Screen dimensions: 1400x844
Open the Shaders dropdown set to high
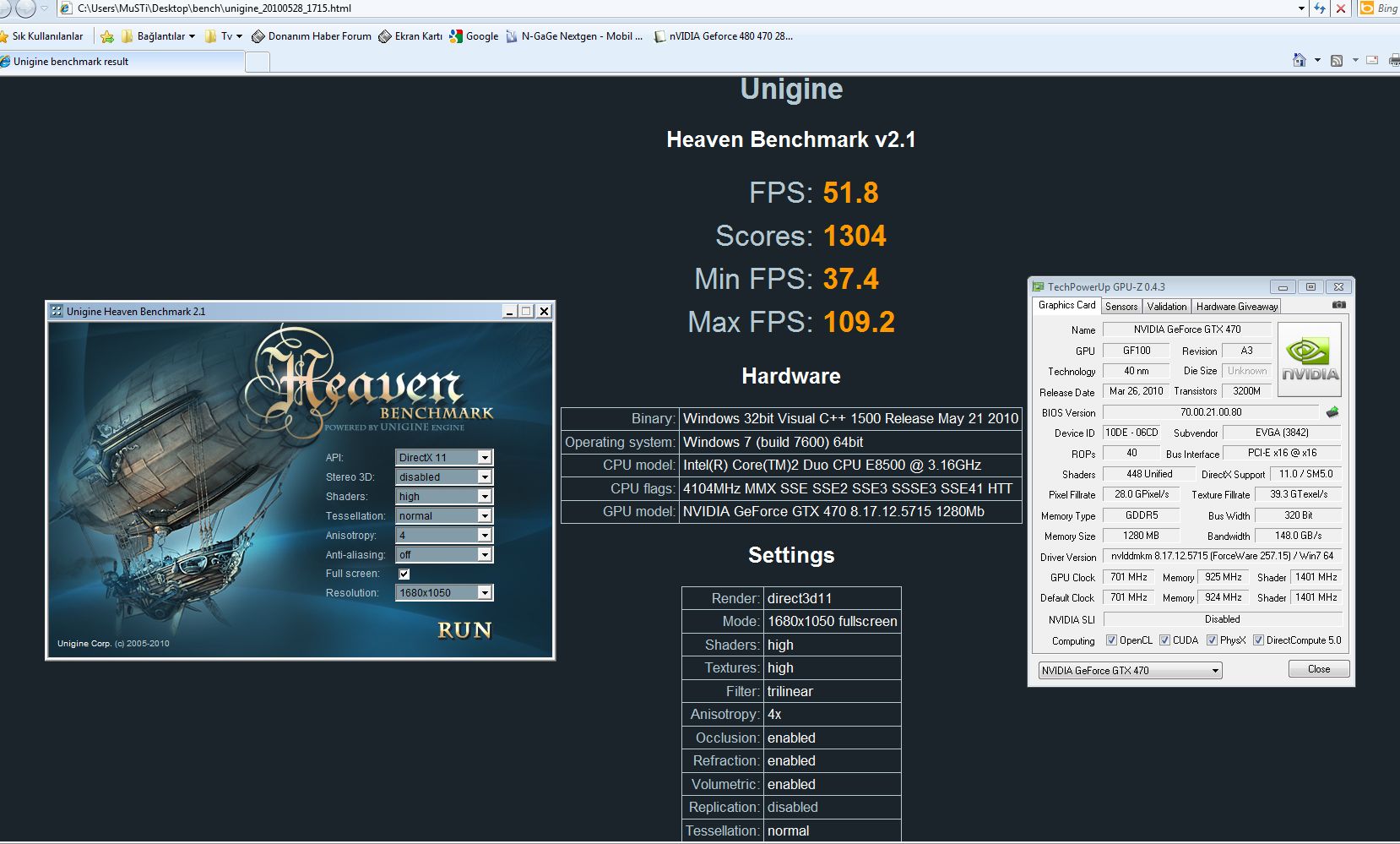[444, 496]
